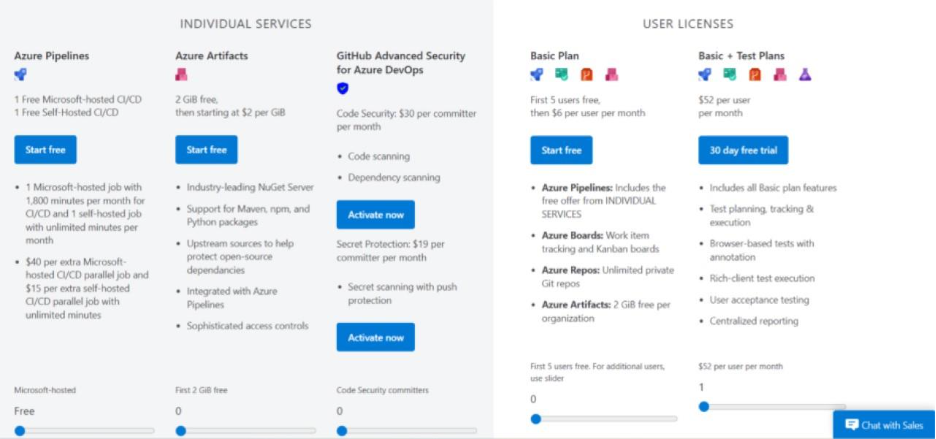Click the Microsoft-hosted slider handle

click(20, 431)
